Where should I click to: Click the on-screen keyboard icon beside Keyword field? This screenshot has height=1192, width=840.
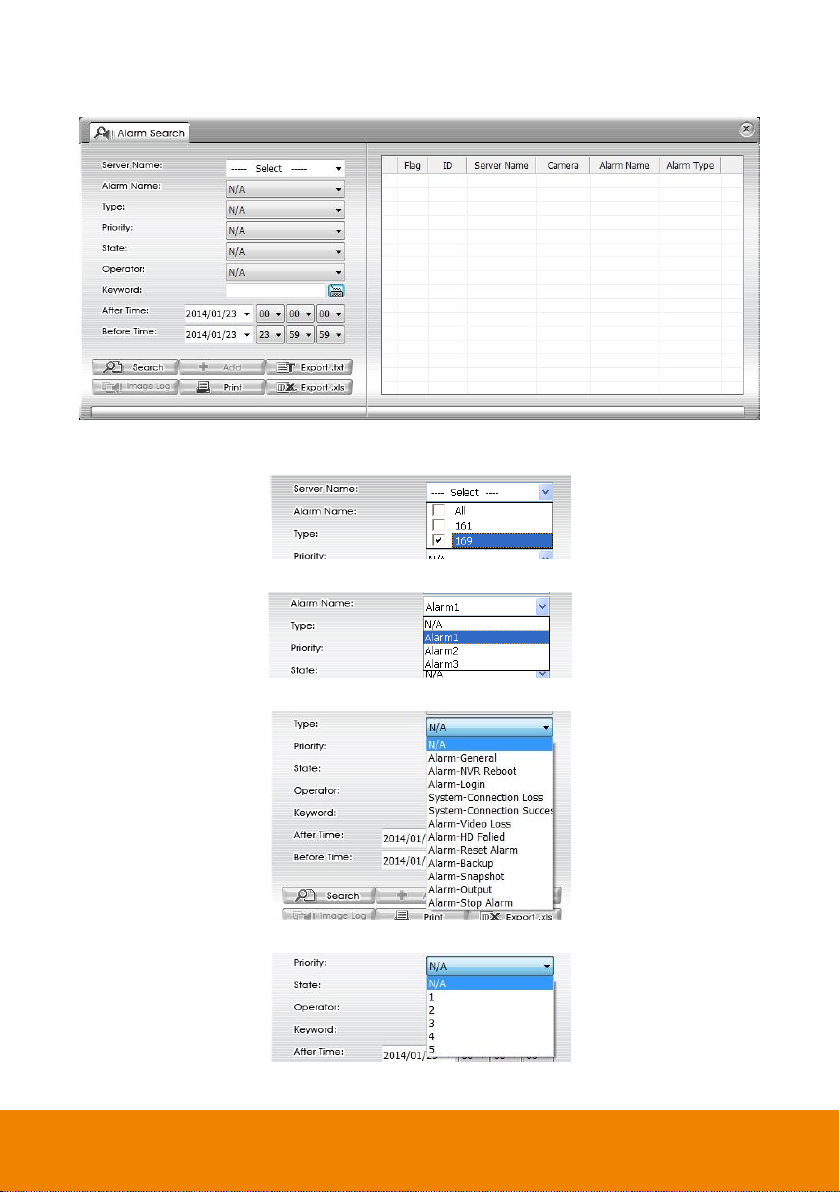pos(336,290)
